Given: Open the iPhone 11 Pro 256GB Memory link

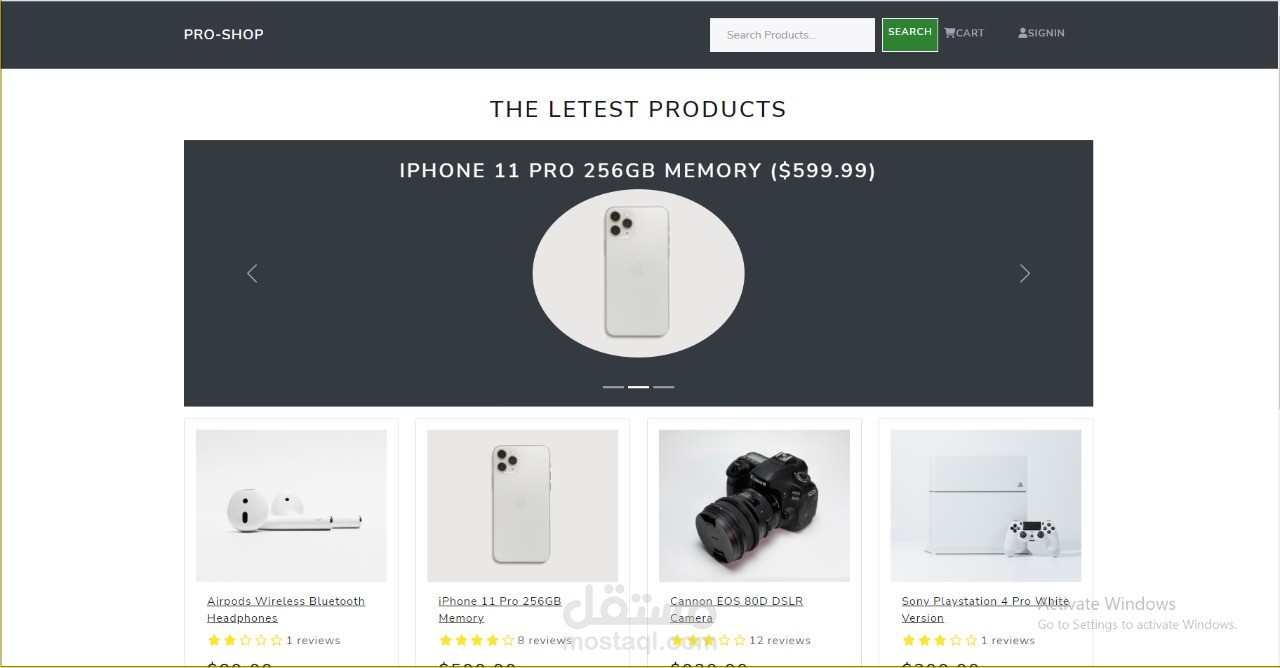Looking at the screenshot, I should click(x=500, y=609).
